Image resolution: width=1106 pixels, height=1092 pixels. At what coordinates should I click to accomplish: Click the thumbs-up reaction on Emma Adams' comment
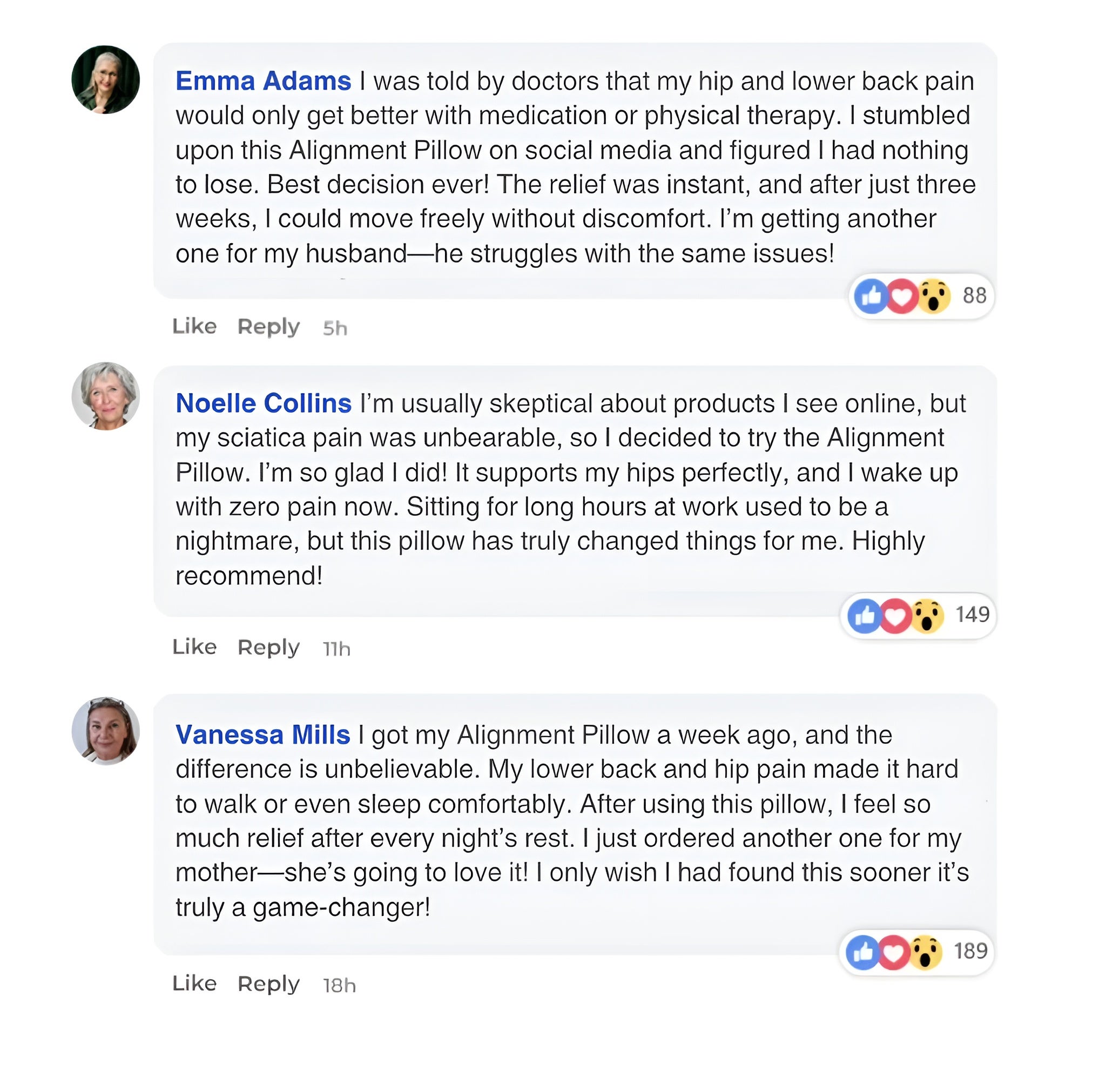click(870, 296)
